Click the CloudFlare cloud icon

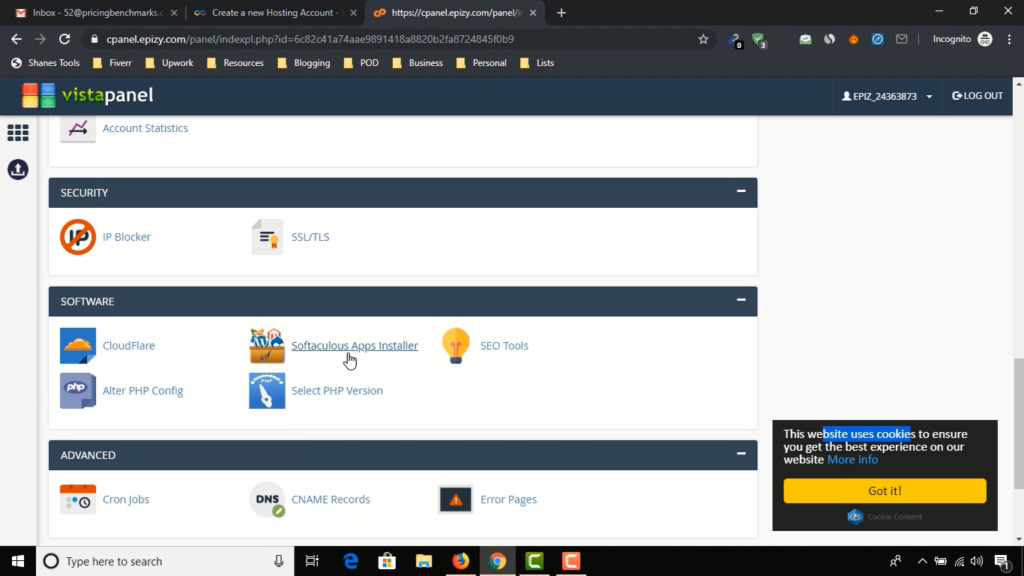pos(78,345)
